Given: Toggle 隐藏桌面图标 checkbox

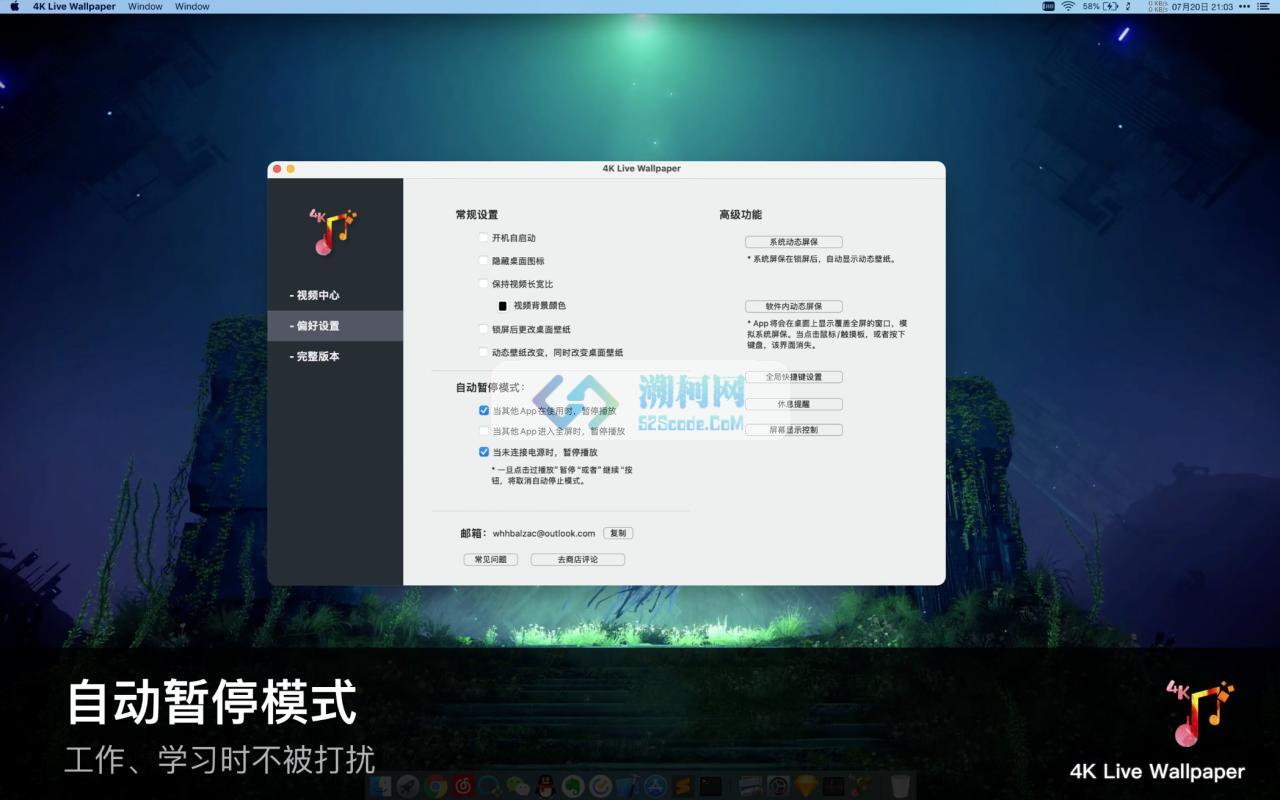Looking at the screenshot, I should click(484, 261).
